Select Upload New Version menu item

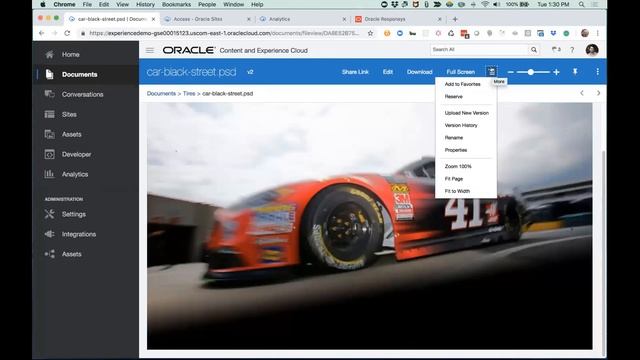[x=467, y=113]
